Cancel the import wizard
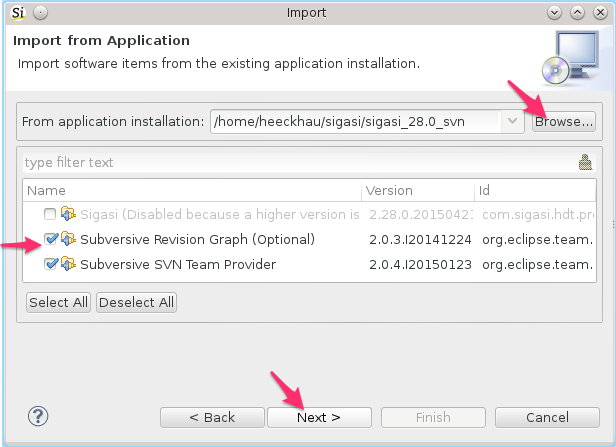Screen dimensions: 616x447 point(547,417)
